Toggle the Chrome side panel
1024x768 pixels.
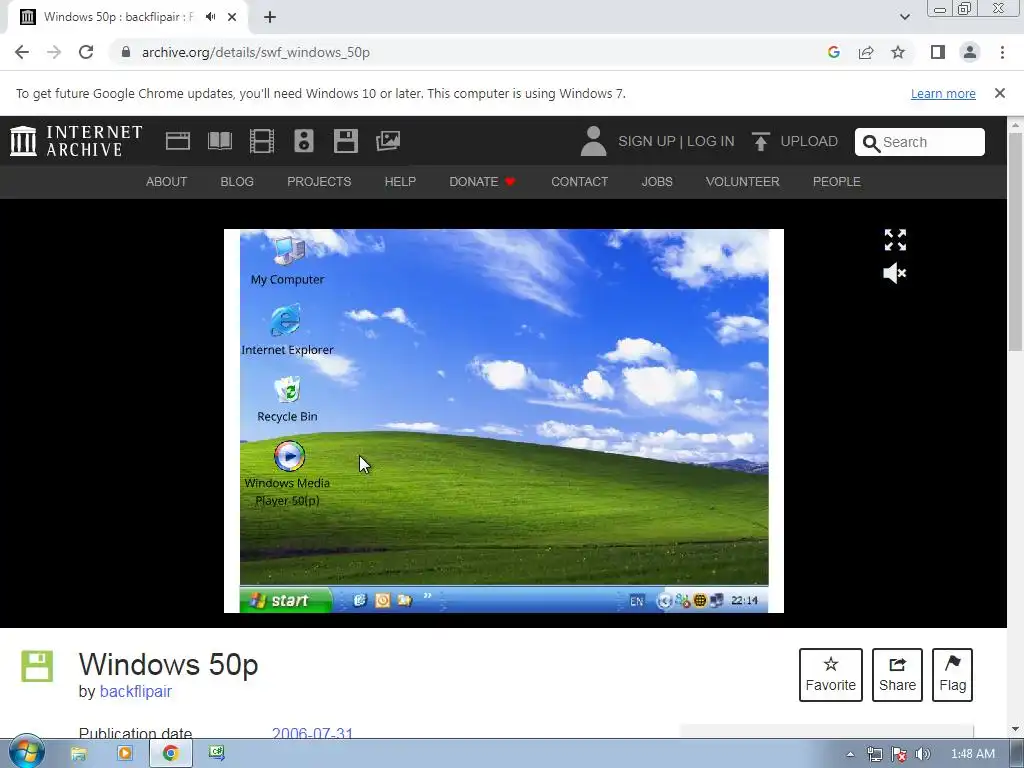pyautogui.click(x=938, y=52)
